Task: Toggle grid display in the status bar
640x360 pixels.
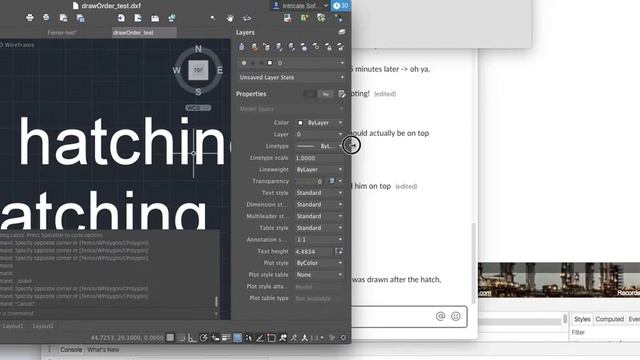Action: (x=170, y=338)
